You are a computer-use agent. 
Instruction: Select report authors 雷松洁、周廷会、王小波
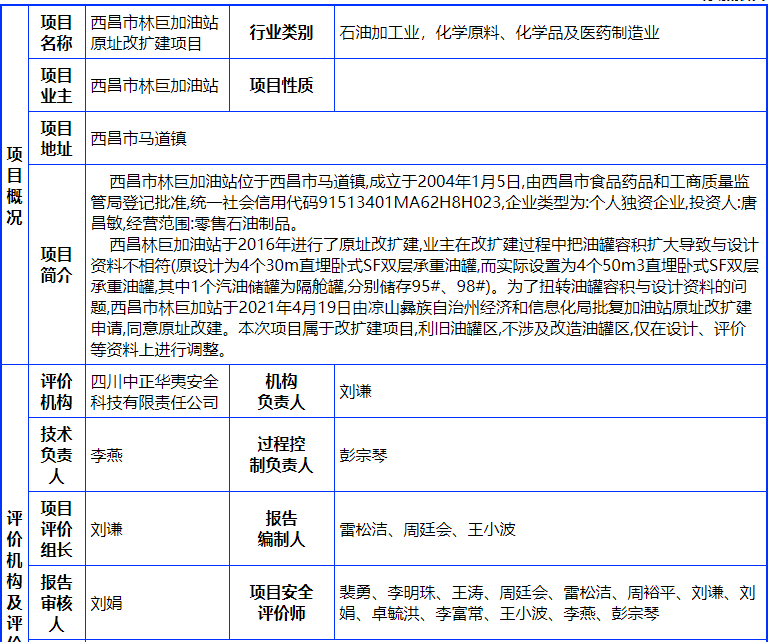[x=427, y=529]
